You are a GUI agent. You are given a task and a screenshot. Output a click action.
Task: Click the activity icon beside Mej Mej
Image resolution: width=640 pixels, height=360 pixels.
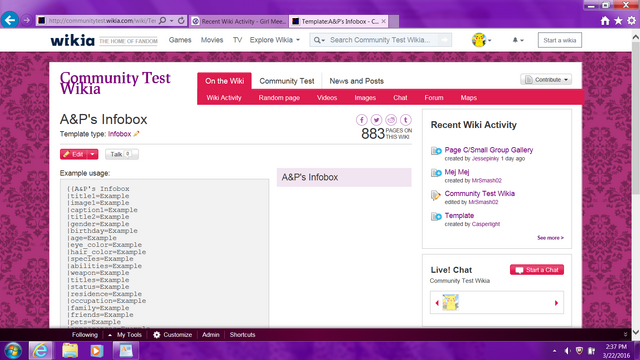point(436,173)
